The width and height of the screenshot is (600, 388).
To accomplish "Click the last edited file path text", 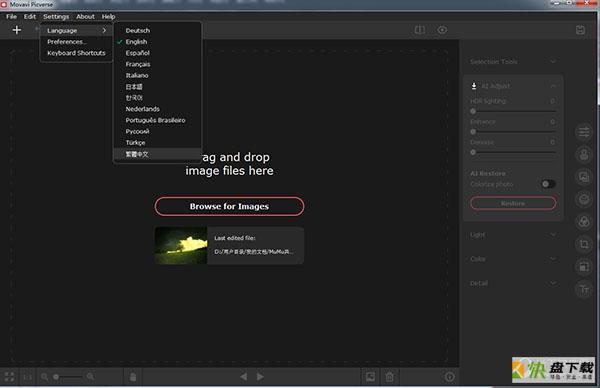I will [254, 252].
